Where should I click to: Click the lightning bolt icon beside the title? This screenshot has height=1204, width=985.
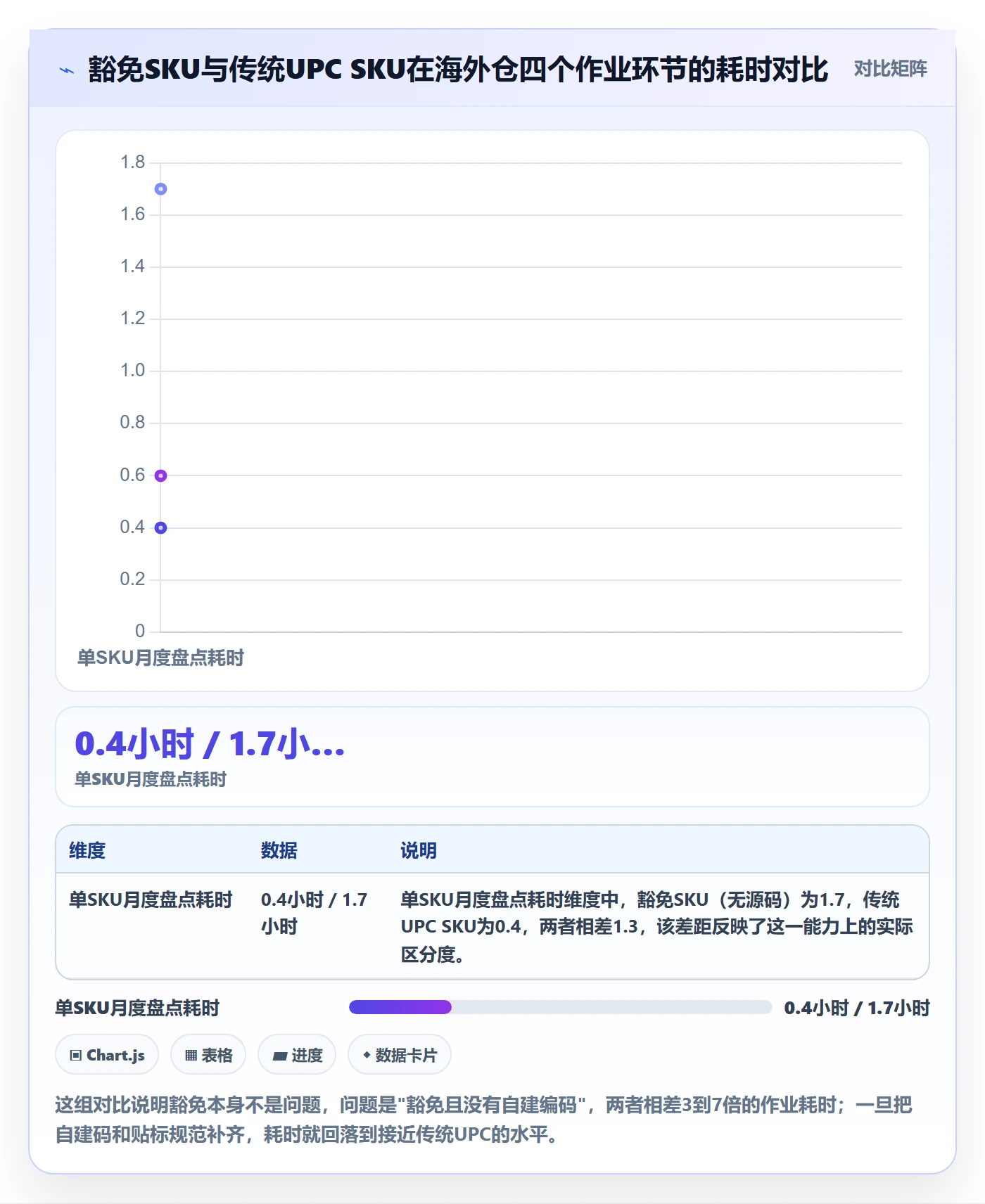point(67,70)
